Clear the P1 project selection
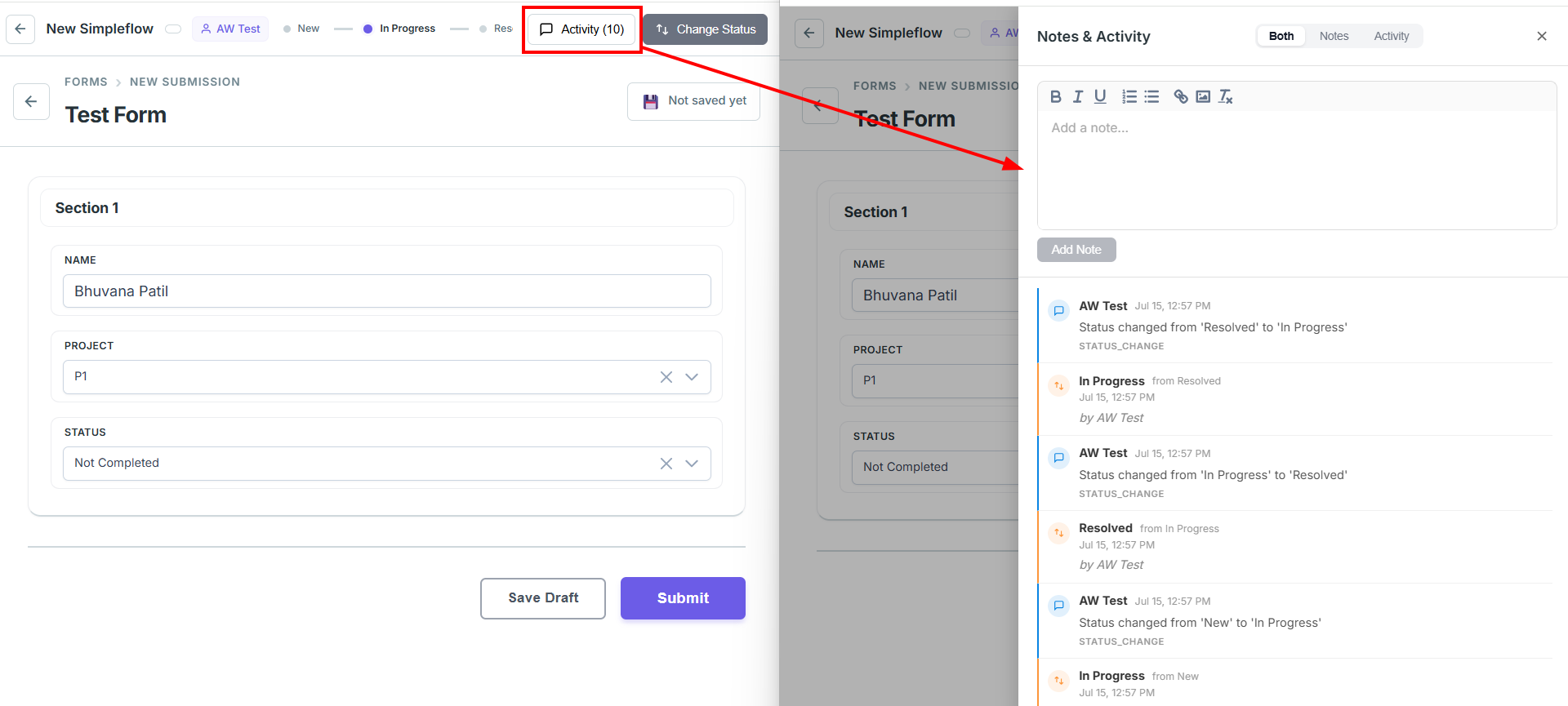Image resolution: width=1568 pixels, height=706 pixels. [x=666, y=376]
